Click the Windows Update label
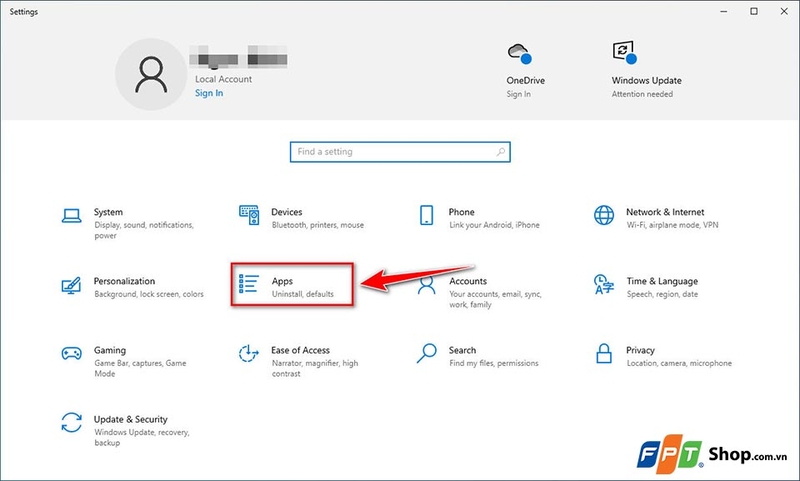 click(646, 80)
